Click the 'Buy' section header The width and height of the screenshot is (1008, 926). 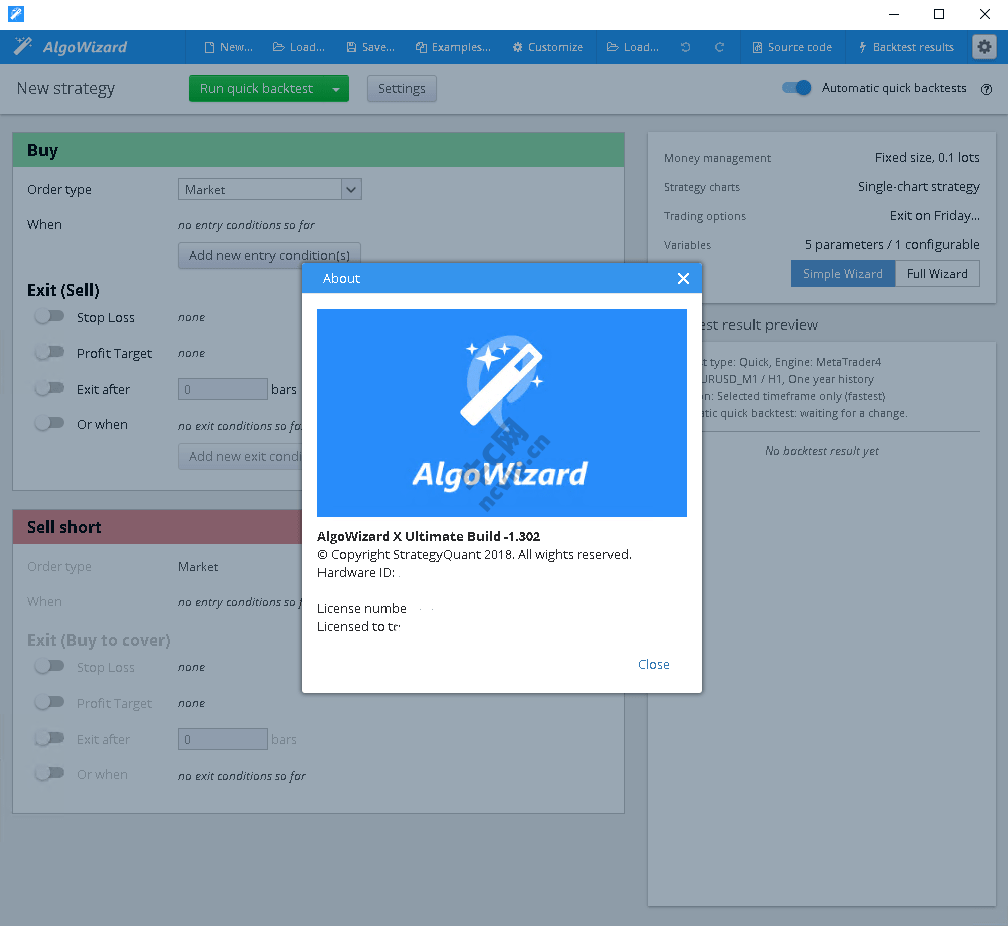pos(318,150)
